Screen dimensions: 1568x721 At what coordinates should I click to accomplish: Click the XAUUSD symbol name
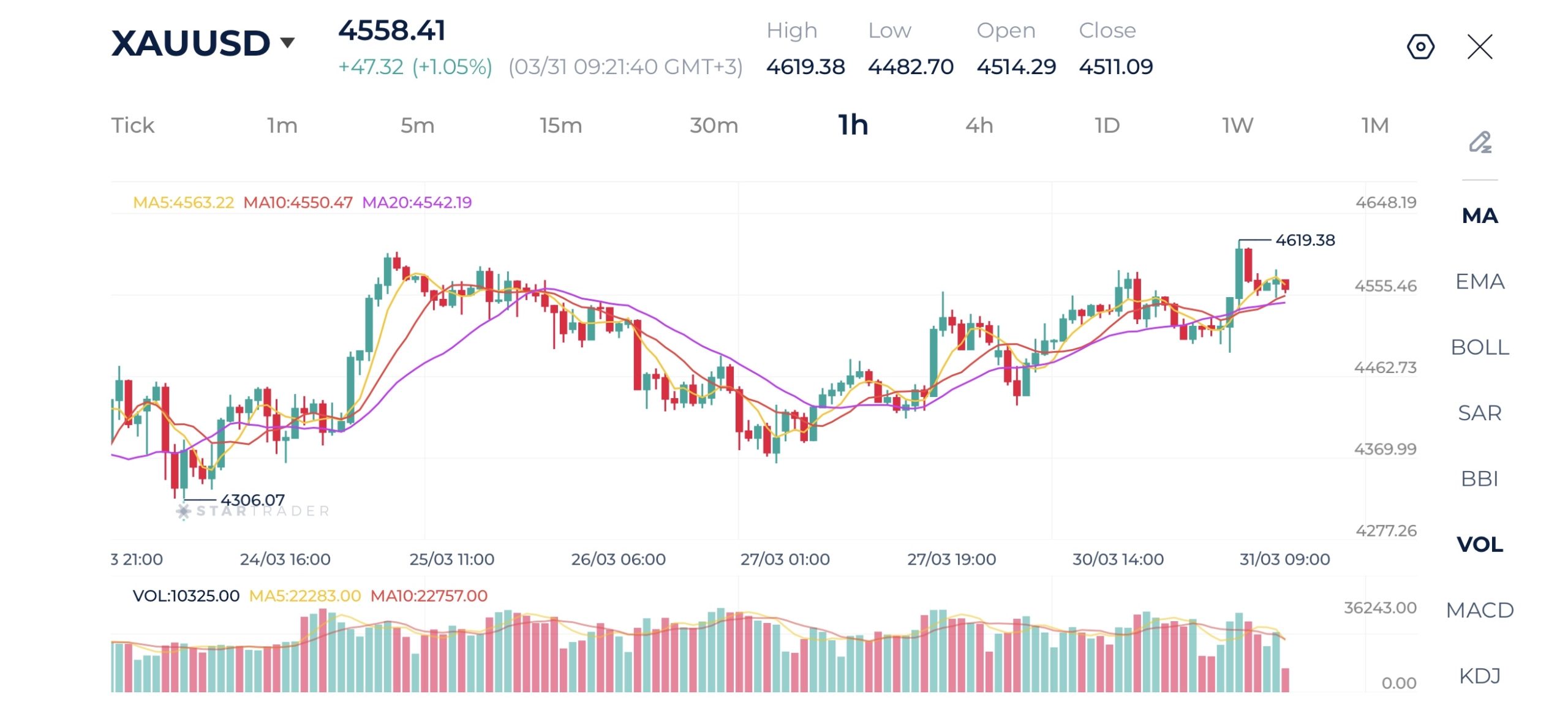point(190,43)
